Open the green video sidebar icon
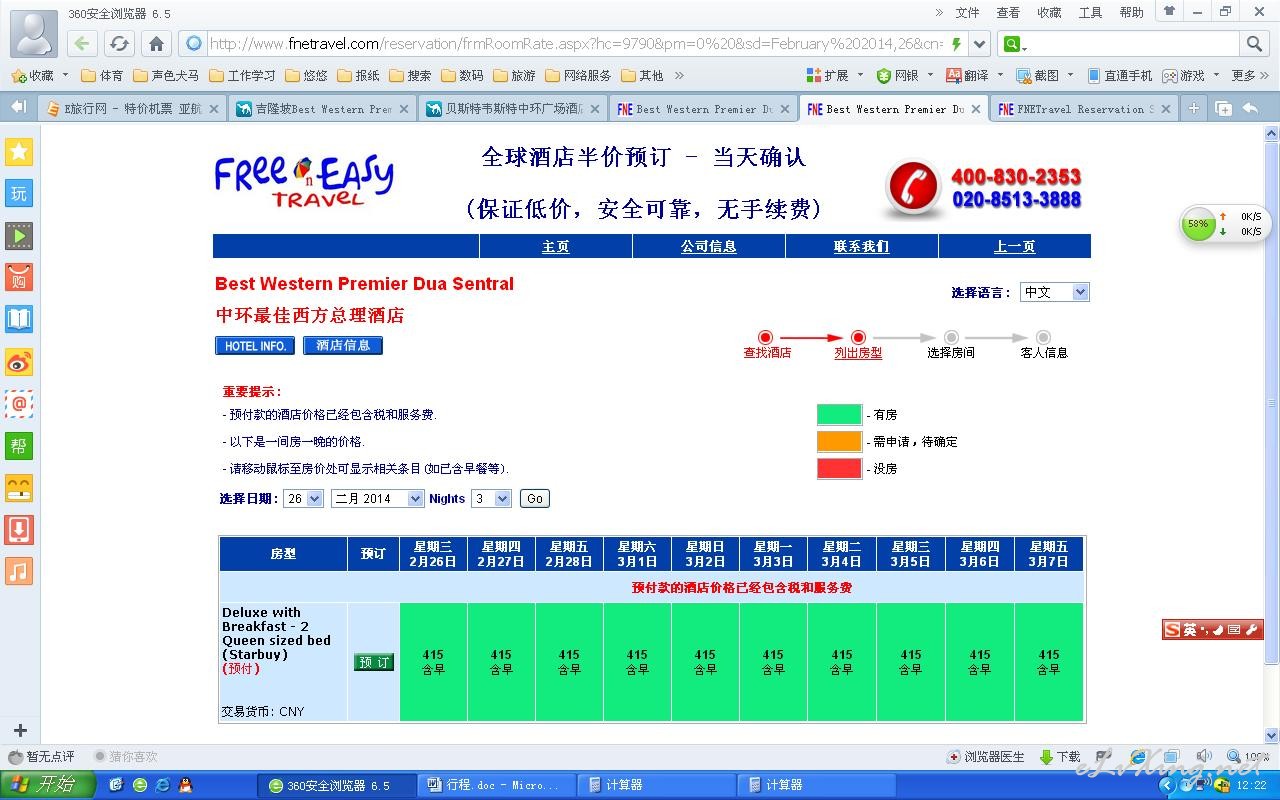This screenshot has width=1280, height=800. pos(19,235)
